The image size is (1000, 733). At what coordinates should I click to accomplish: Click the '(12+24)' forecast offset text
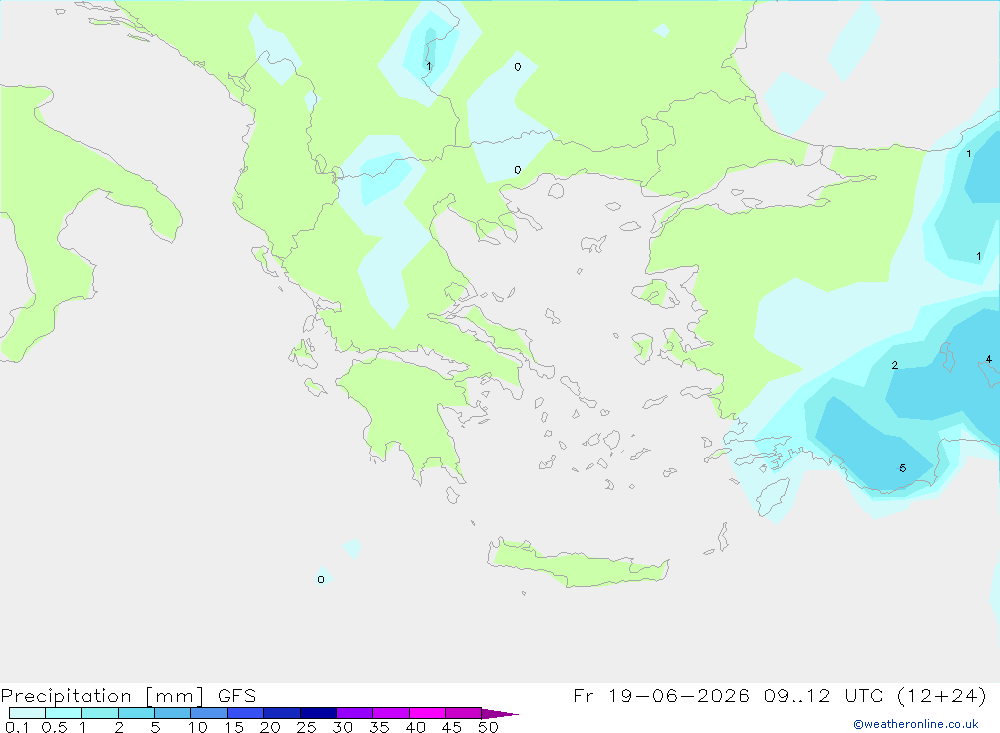point(941,695)
